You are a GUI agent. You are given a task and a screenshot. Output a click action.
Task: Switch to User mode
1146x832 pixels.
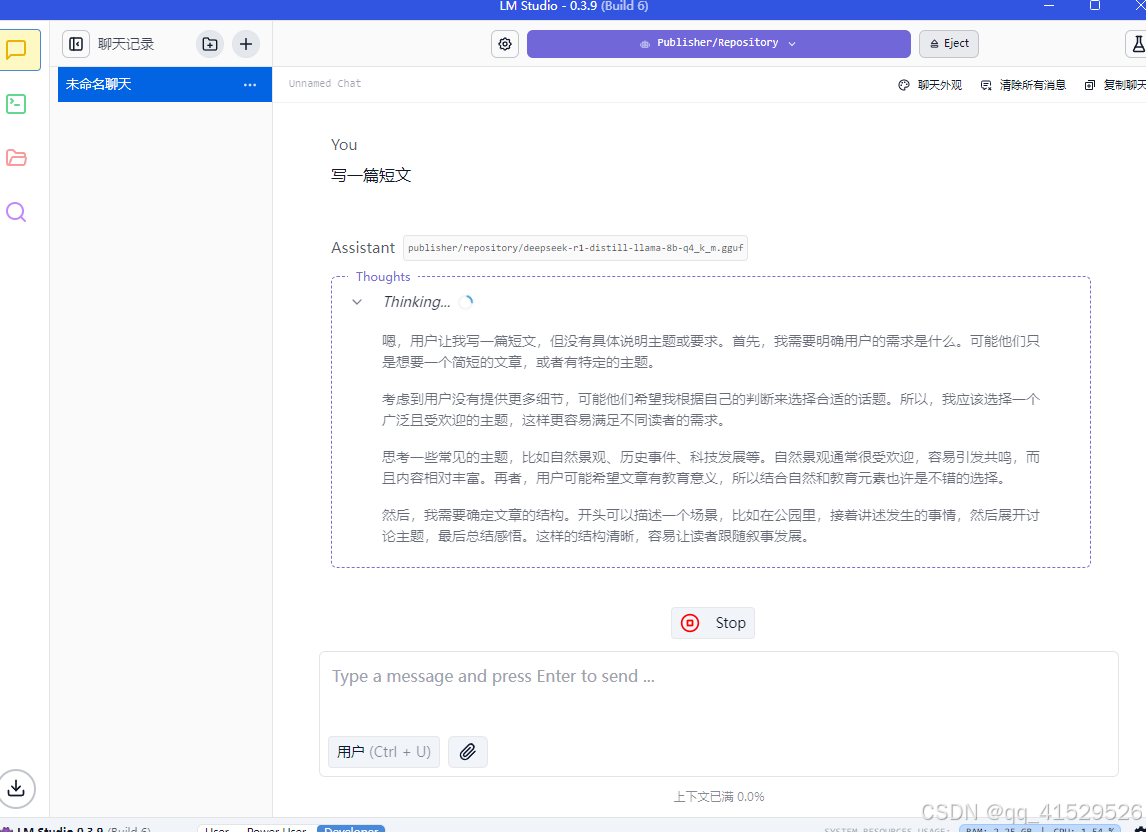click(x=216, y=829)
